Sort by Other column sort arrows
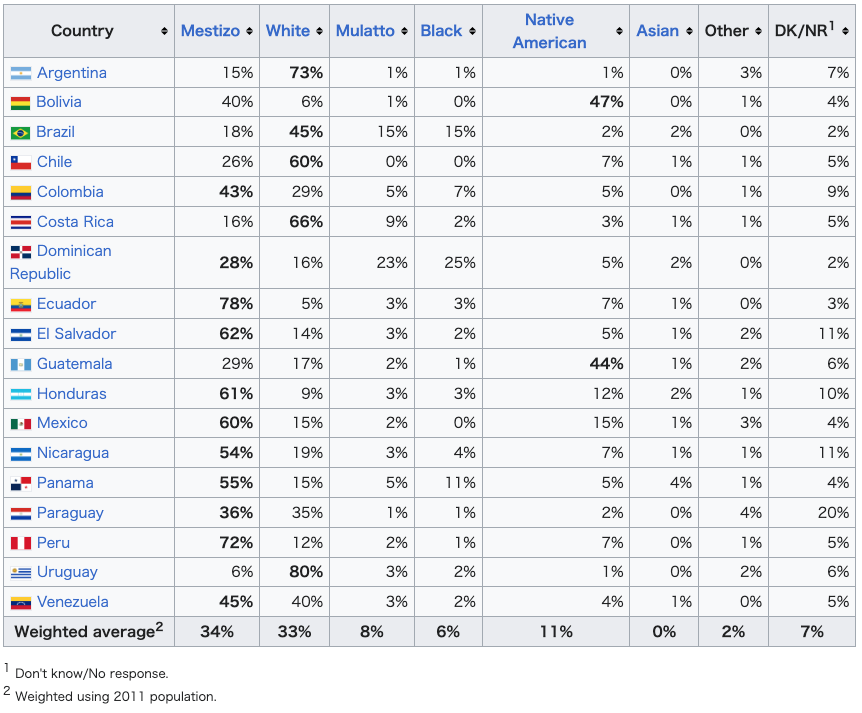 tap(759, 31)
